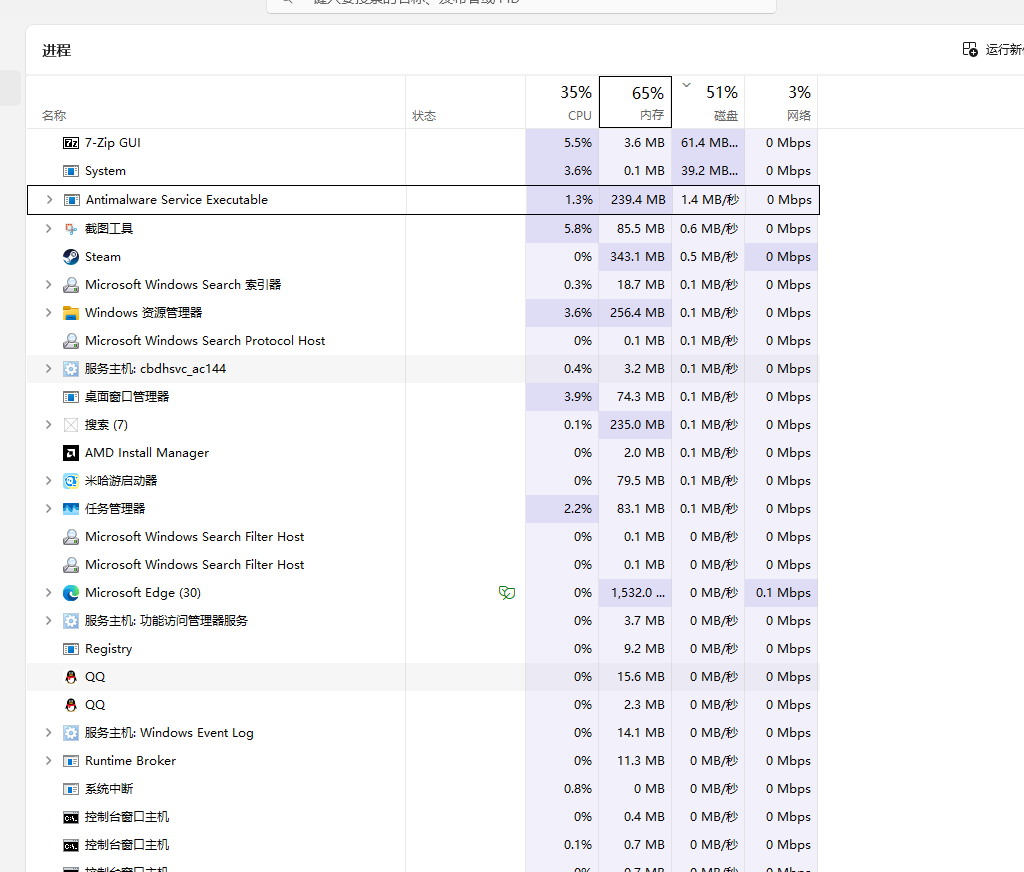The width and height of the screenshot is (1024, 872).
Task: Click Antimalware memory value 239.4 MB
Action: [x=638, y=200]
